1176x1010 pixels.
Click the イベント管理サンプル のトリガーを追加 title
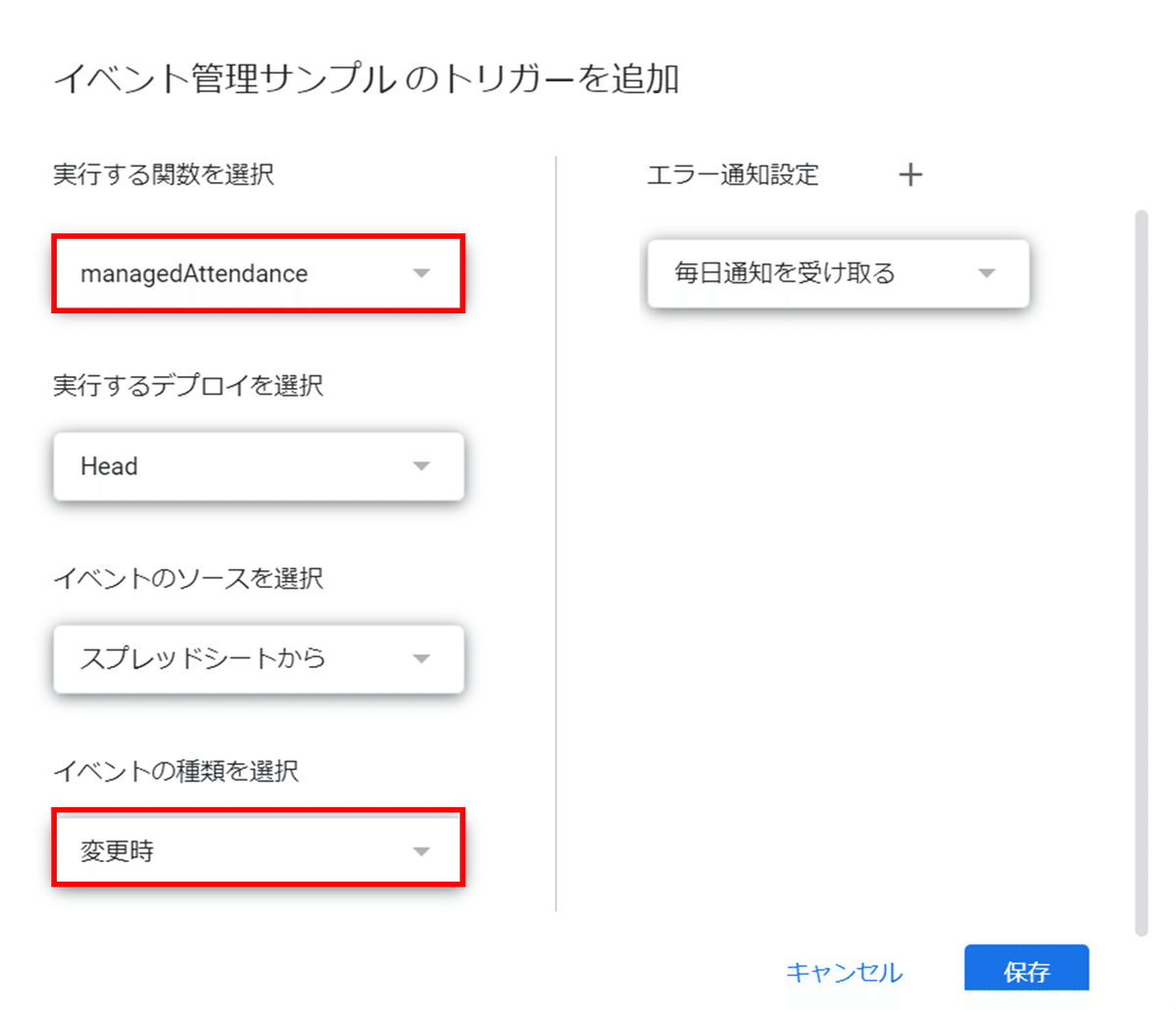[x=366, y=78]
